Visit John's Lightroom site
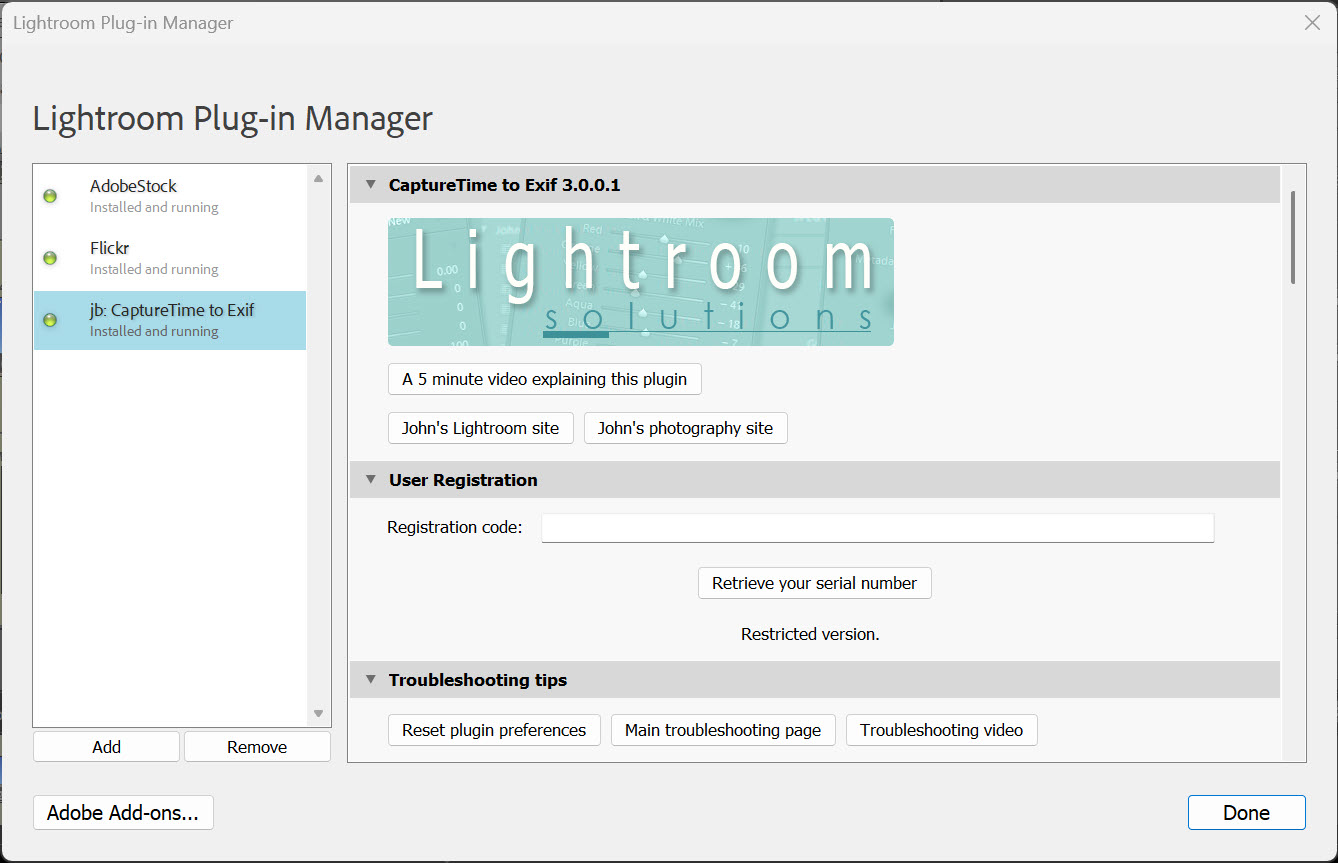Viewport: 1338px width, 863px height. tap(481, 428)
